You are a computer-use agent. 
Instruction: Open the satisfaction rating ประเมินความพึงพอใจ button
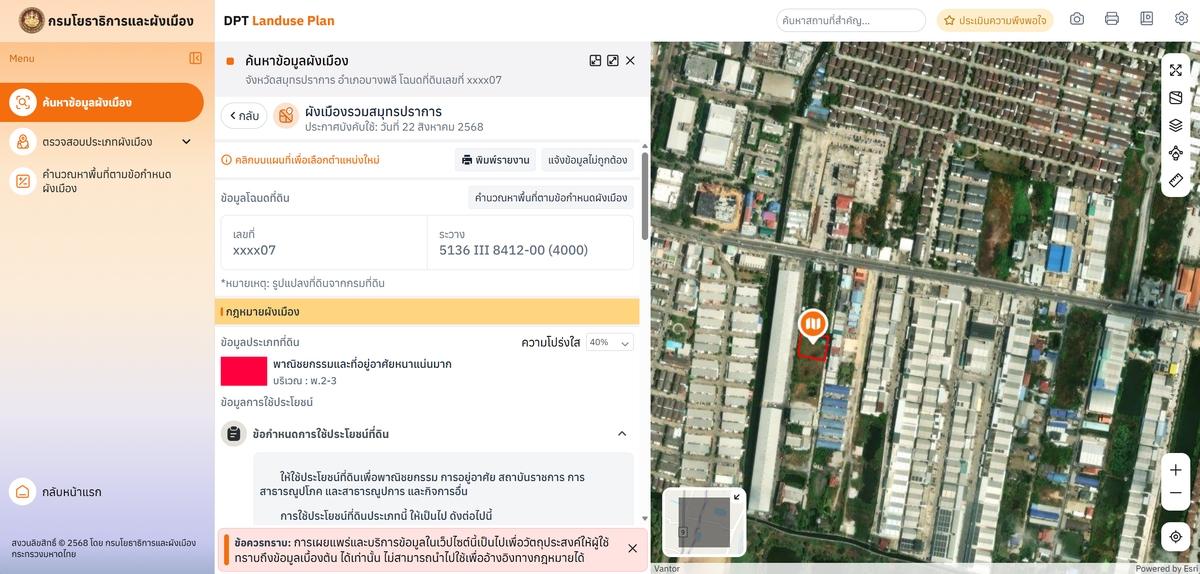click(x=995, y=20)
